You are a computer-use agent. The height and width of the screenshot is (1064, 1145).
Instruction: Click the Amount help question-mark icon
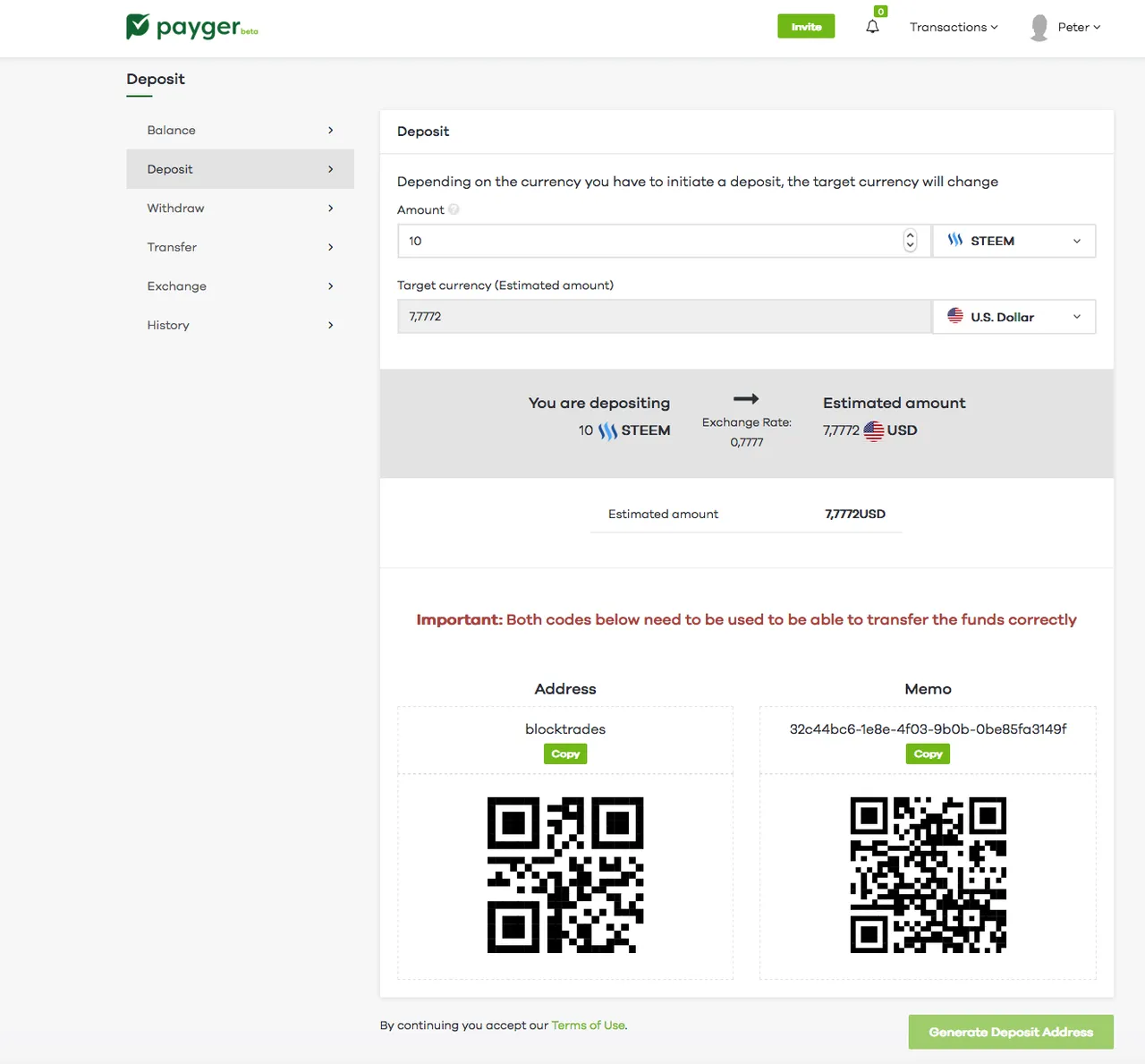(454, 209)
